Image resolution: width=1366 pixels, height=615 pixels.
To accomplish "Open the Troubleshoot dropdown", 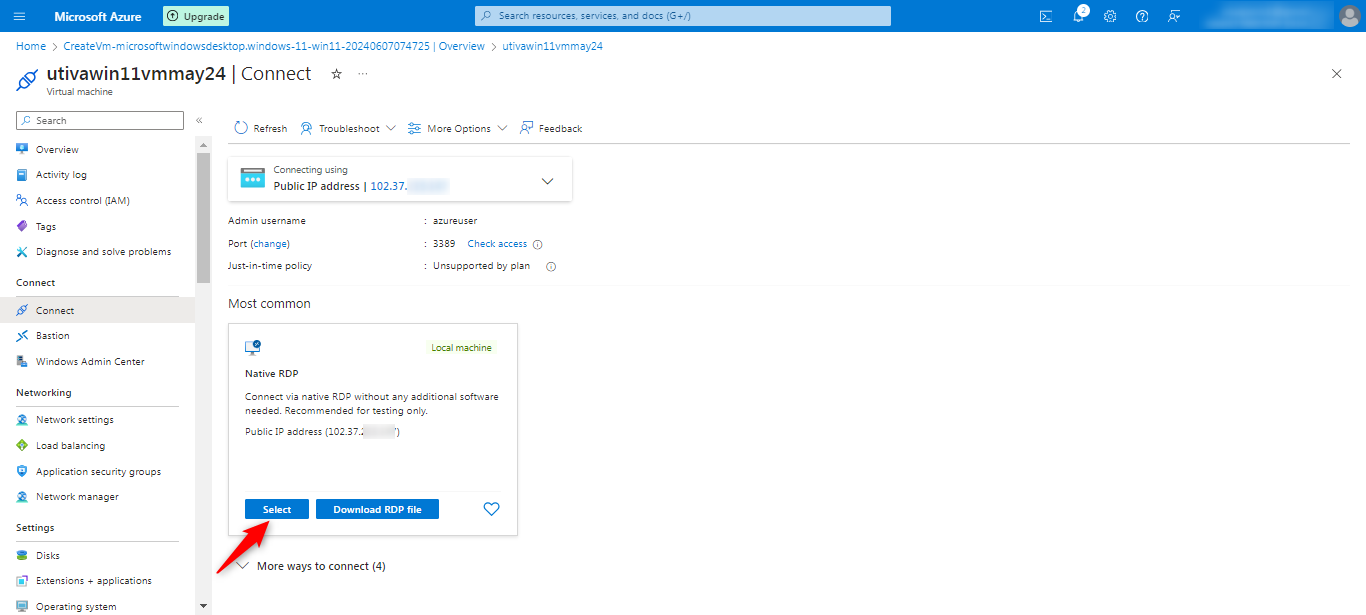I will click(348, 128).
